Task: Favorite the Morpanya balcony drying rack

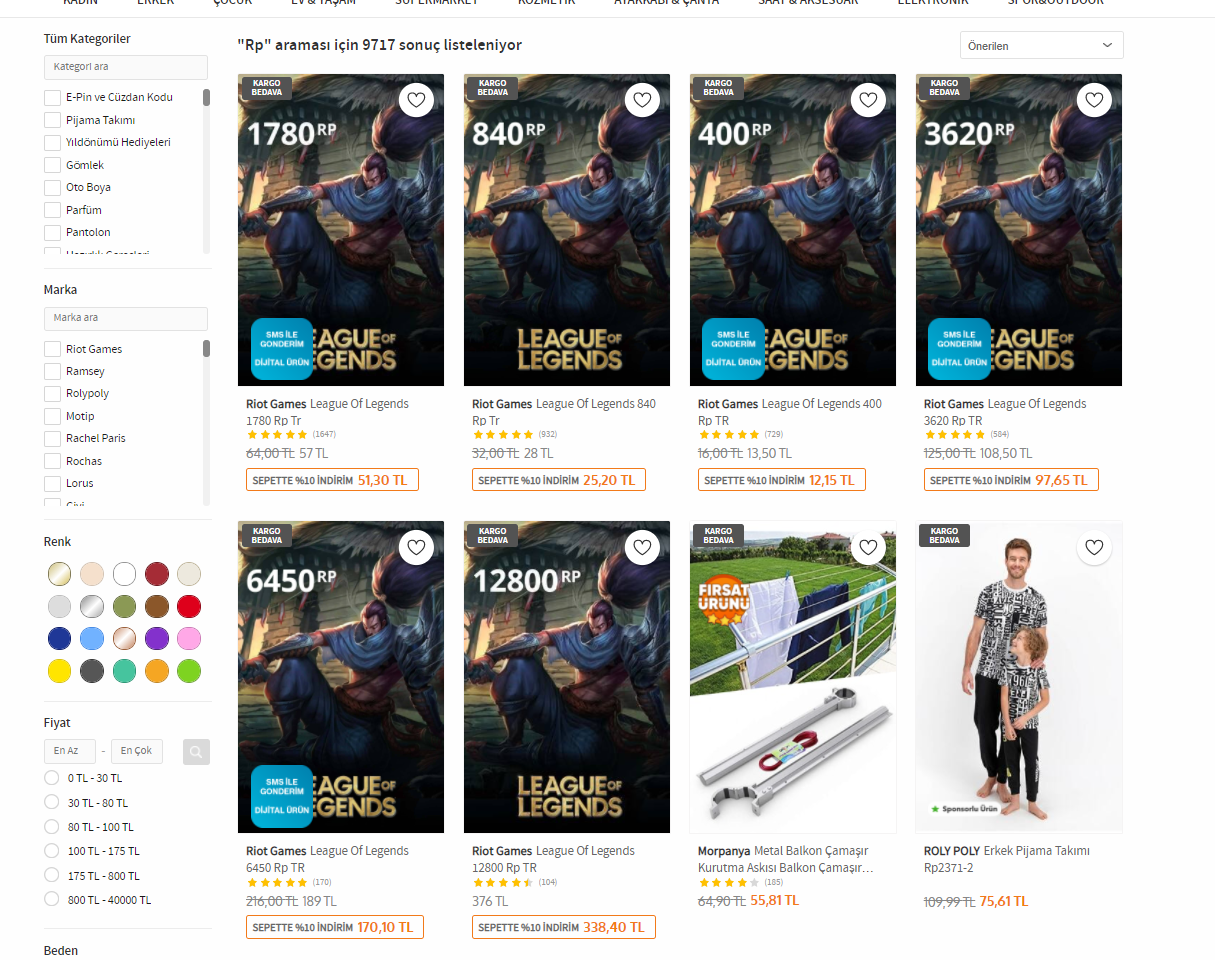Action: click(x=868, y=547)
